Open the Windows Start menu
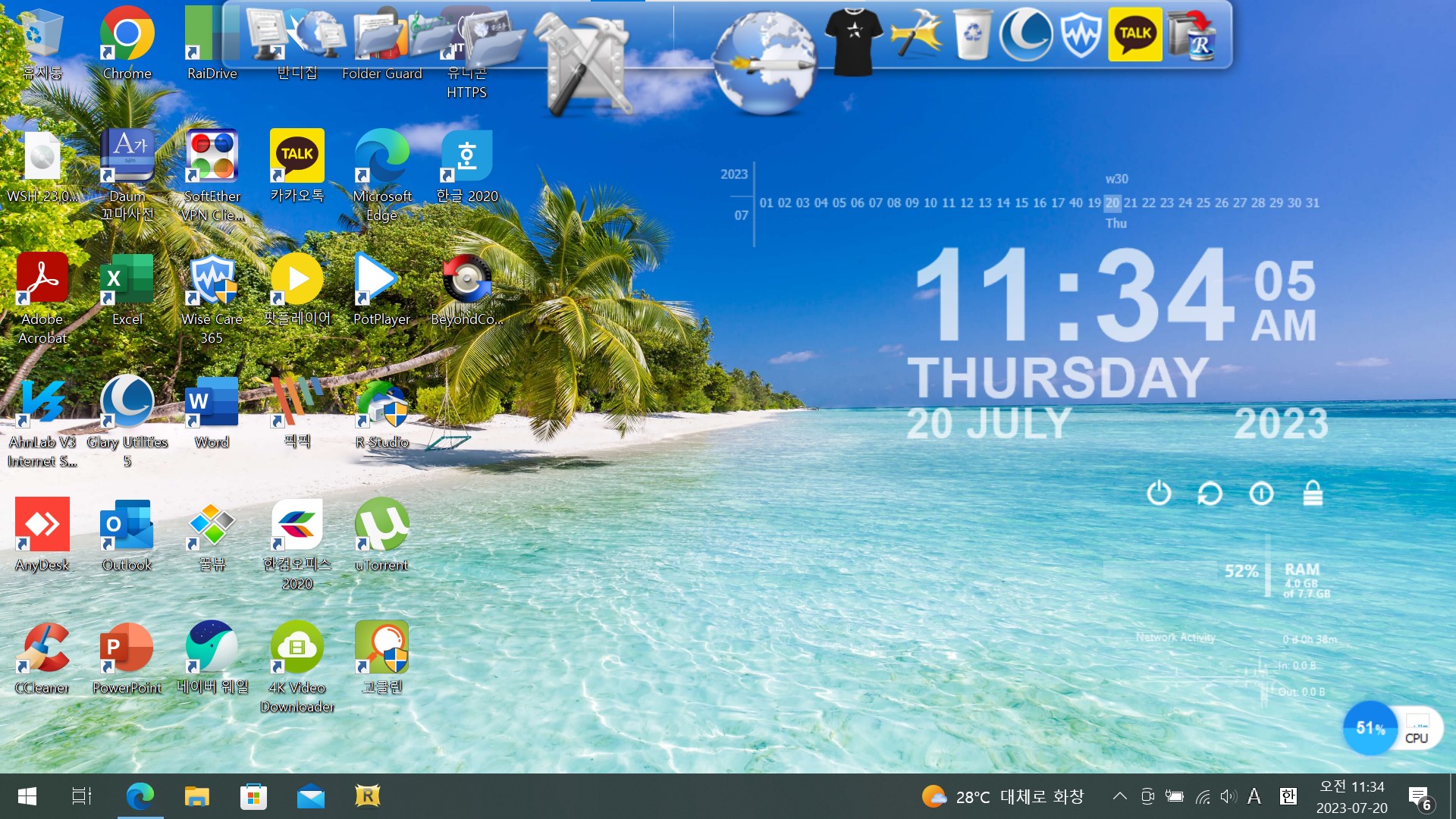Image resolution: width=1456 pixels, height=819 pixels. pos(27,796)
